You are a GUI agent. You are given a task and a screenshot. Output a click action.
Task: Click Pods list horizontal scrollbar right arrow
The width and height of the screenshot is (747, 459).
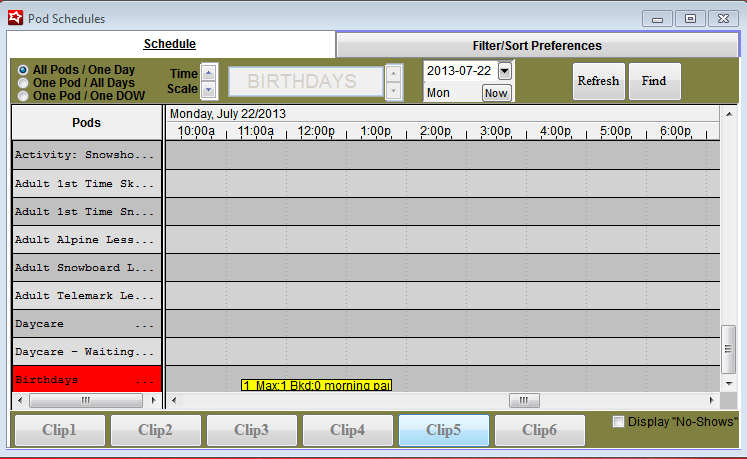coord(153,400)
